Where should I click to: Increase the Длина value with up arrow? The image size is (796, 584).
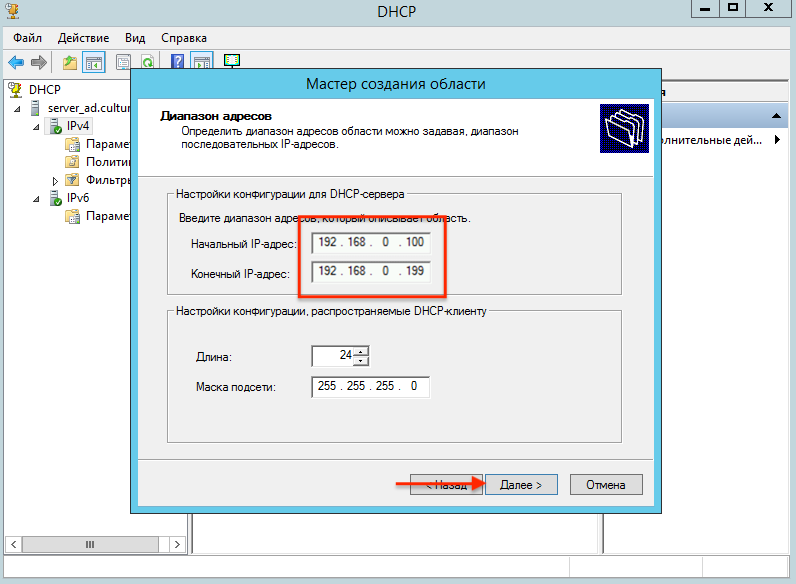pyautogui.click(x=361, y=351)
